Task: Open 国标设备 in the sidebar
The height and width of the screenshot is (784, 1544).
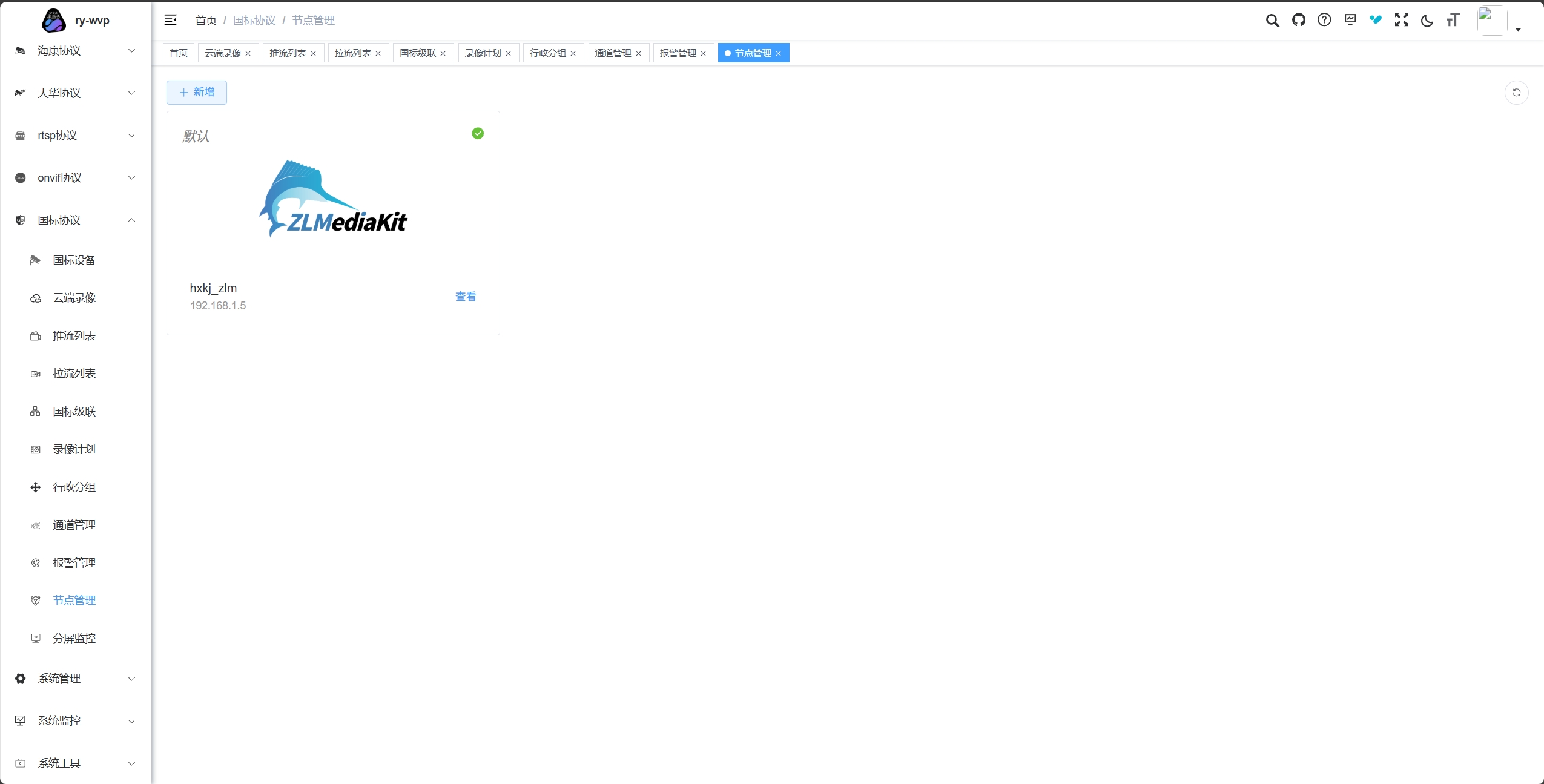Action: pos(74,260)
